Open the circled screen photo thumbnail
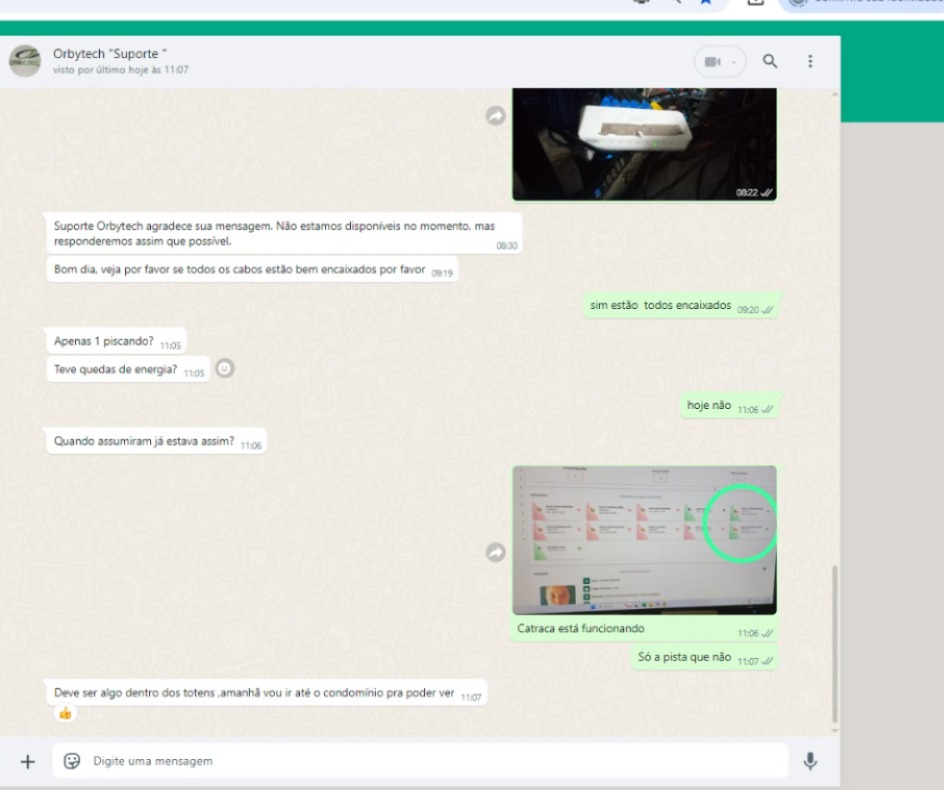Viewport: 944px width, 790px height. [644, 540]
